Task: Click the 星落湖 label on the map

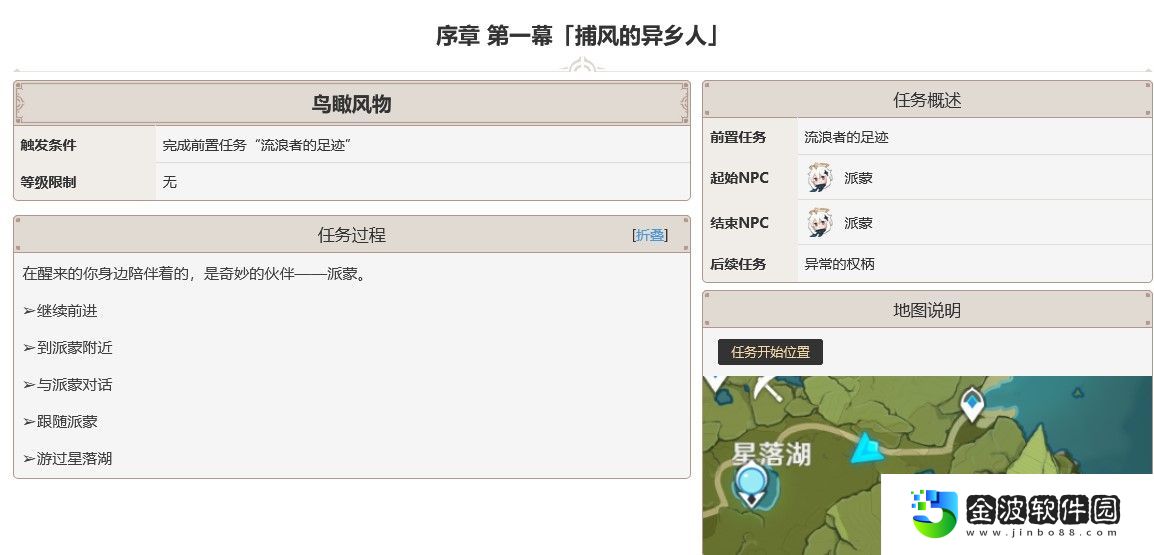Action: pos(770,453)
